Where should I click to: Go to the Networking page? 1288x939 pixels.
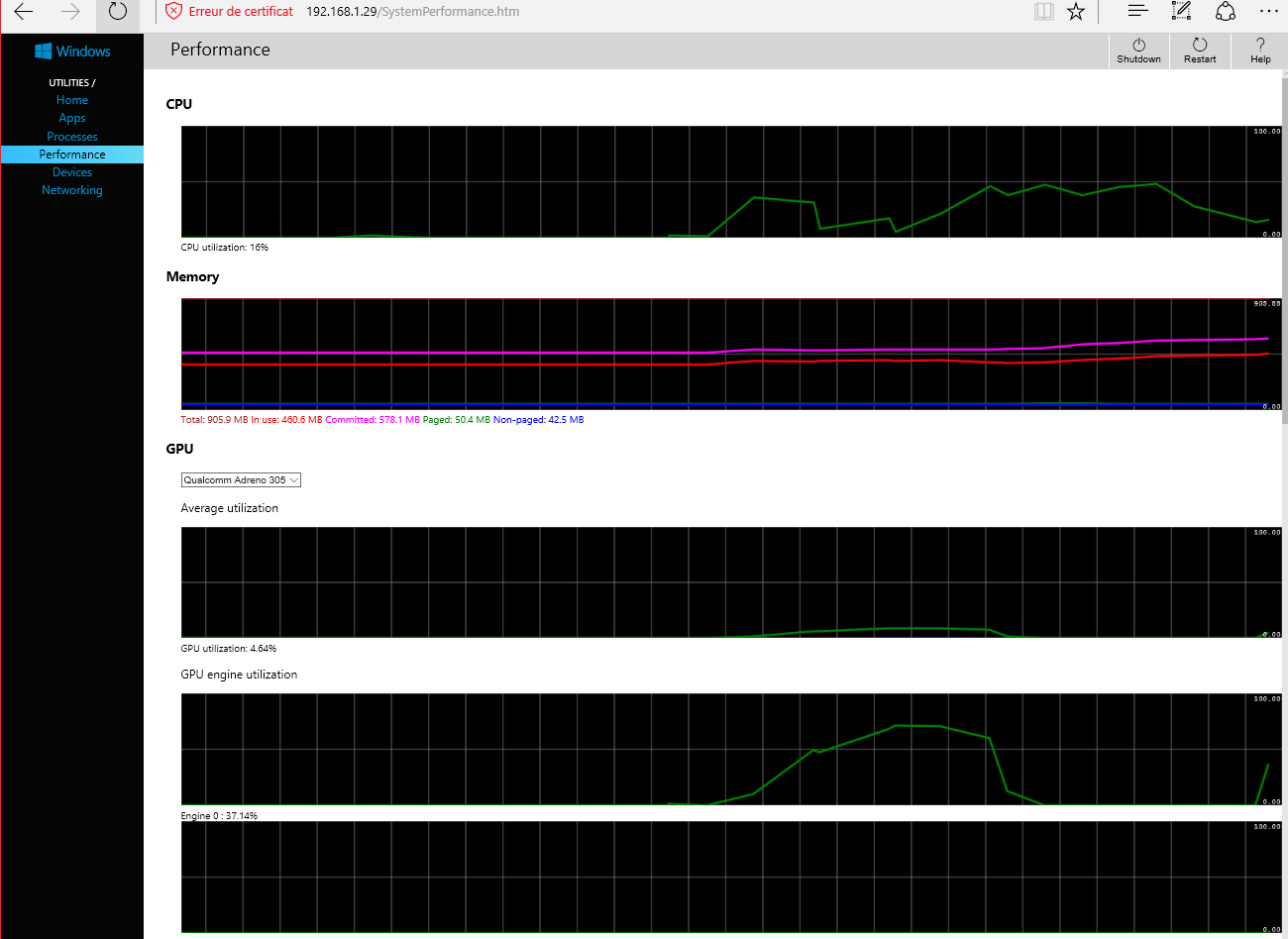point(72,190)
